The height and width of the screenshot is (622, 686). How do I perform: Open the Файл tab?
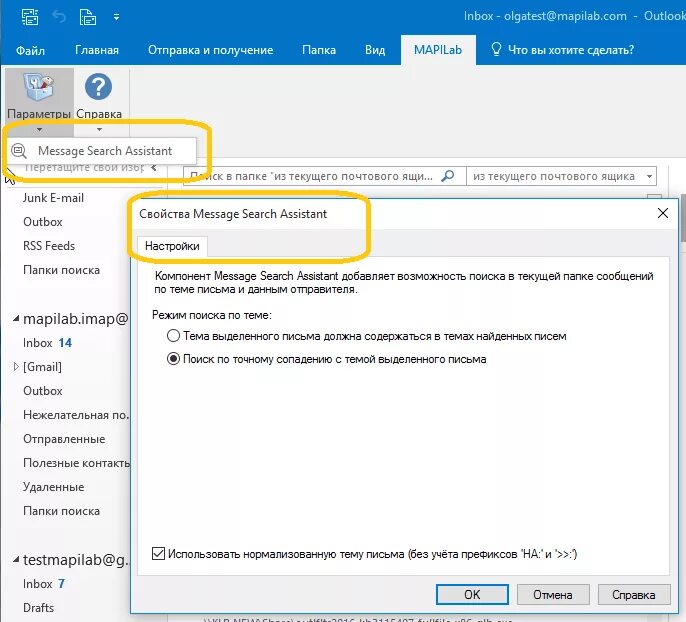pyautogui.click(x=30, y=50)
